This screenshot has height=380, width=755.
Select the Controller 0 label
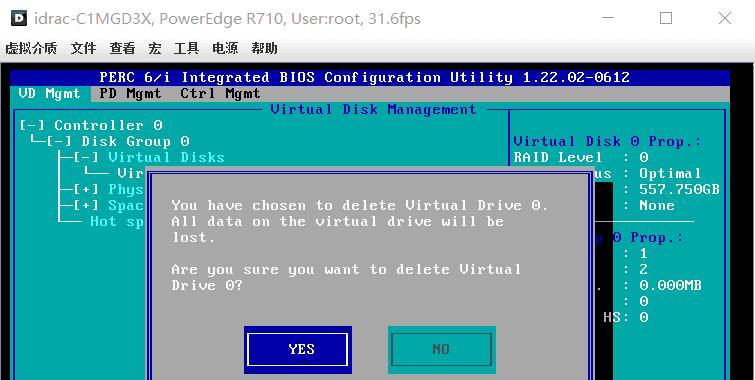click(x=108, y=126)
